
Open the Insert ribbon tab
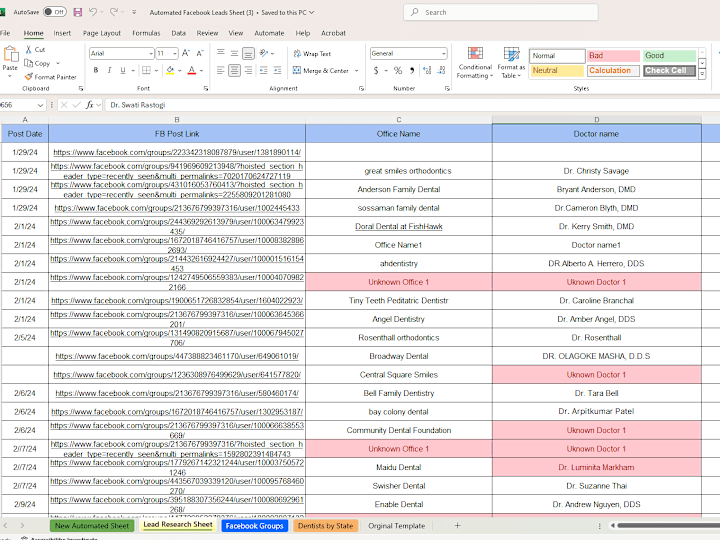(x=62, y=33)
